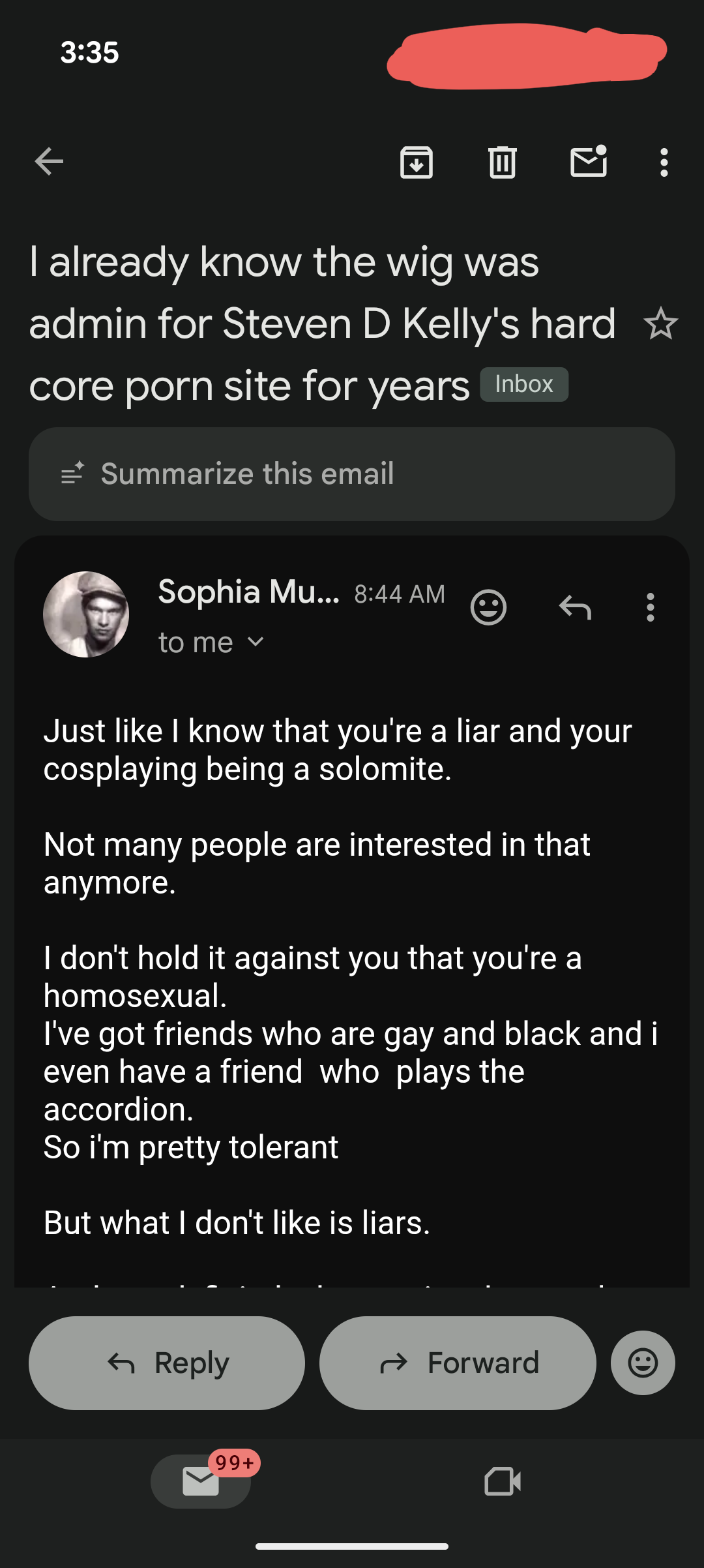
Task: Switch to the Mail tab
Action: tap(201, 1481)
